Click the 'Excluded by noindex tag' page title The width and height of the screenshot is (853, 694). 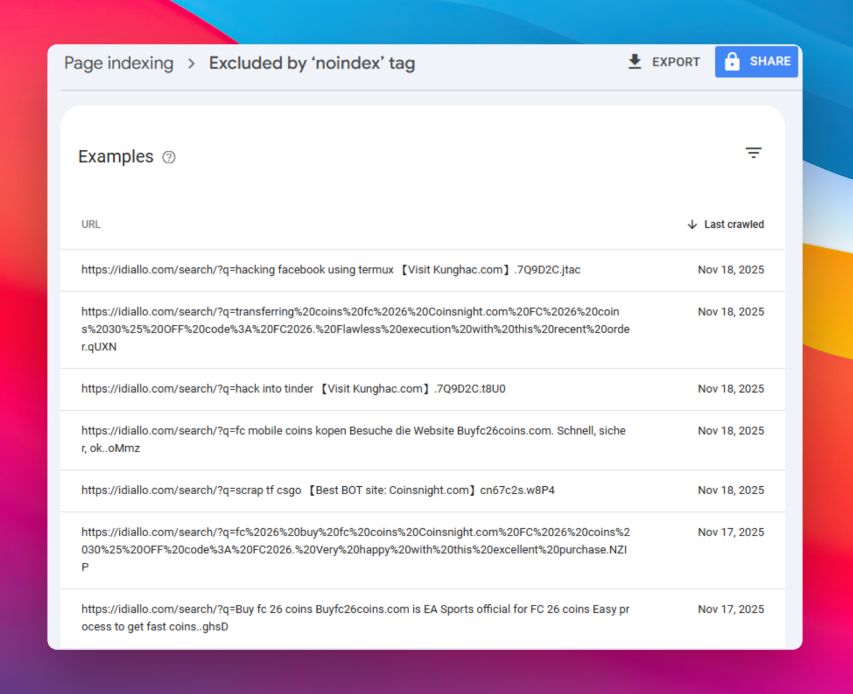point(311,63)
